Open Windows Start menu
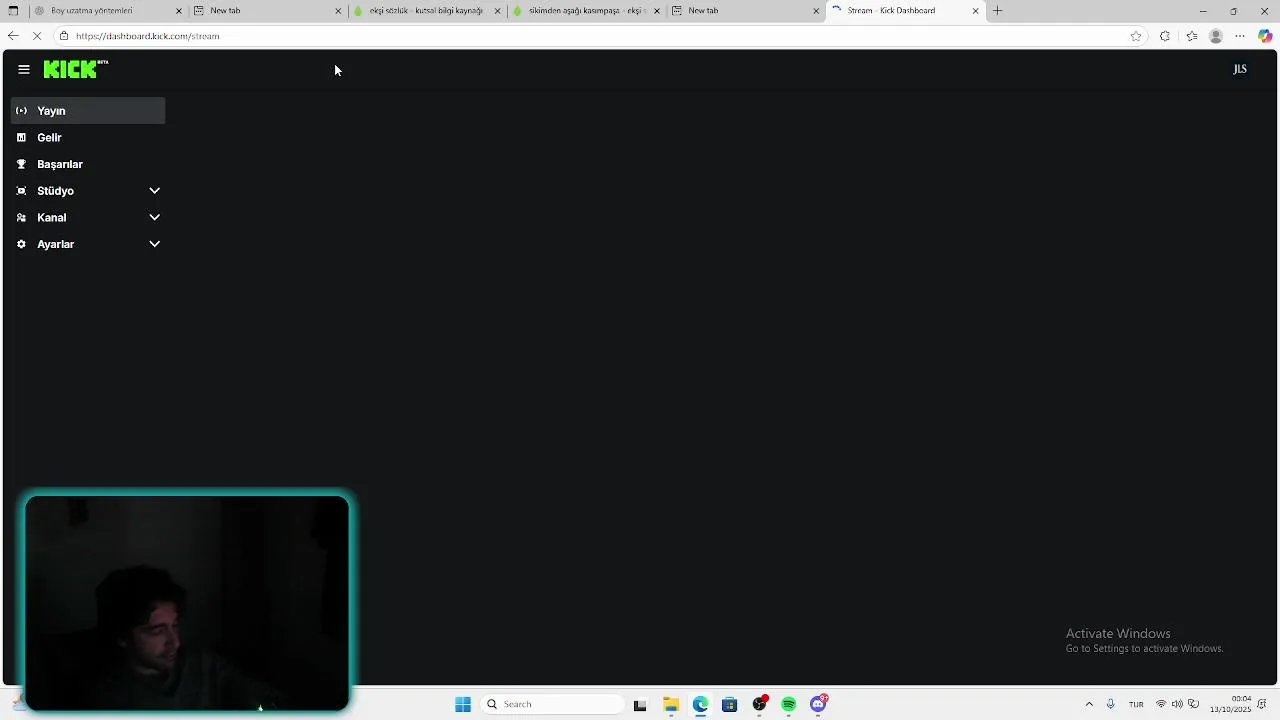1280x720 pixels. coord(463,704)
